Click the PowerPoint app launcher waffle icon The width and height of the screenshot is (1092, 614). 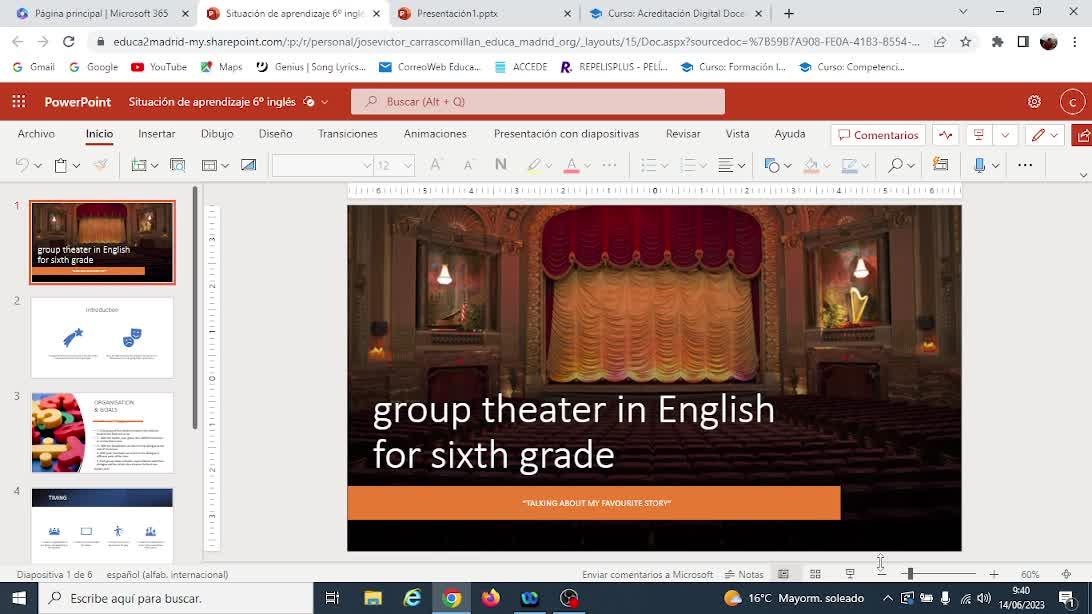click(19, 102)
